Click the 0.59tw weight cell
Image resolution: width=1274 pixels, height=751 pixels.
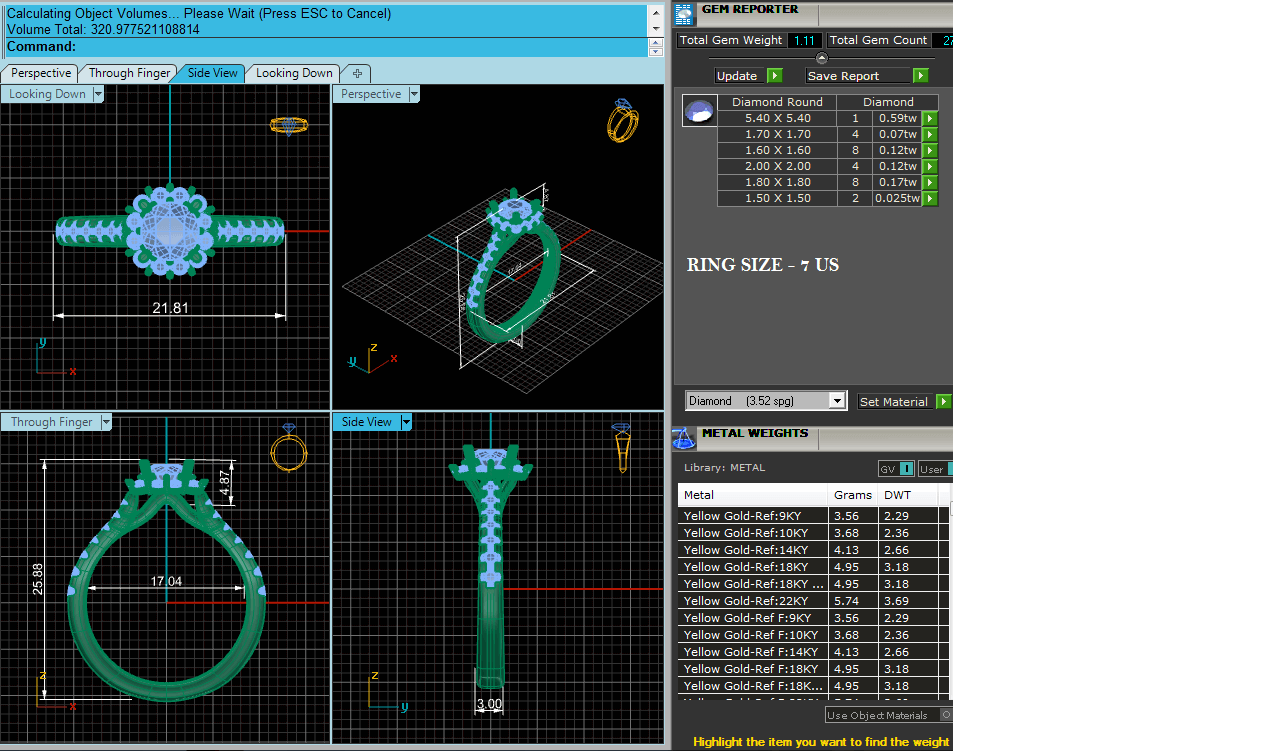tap(897, 118)
